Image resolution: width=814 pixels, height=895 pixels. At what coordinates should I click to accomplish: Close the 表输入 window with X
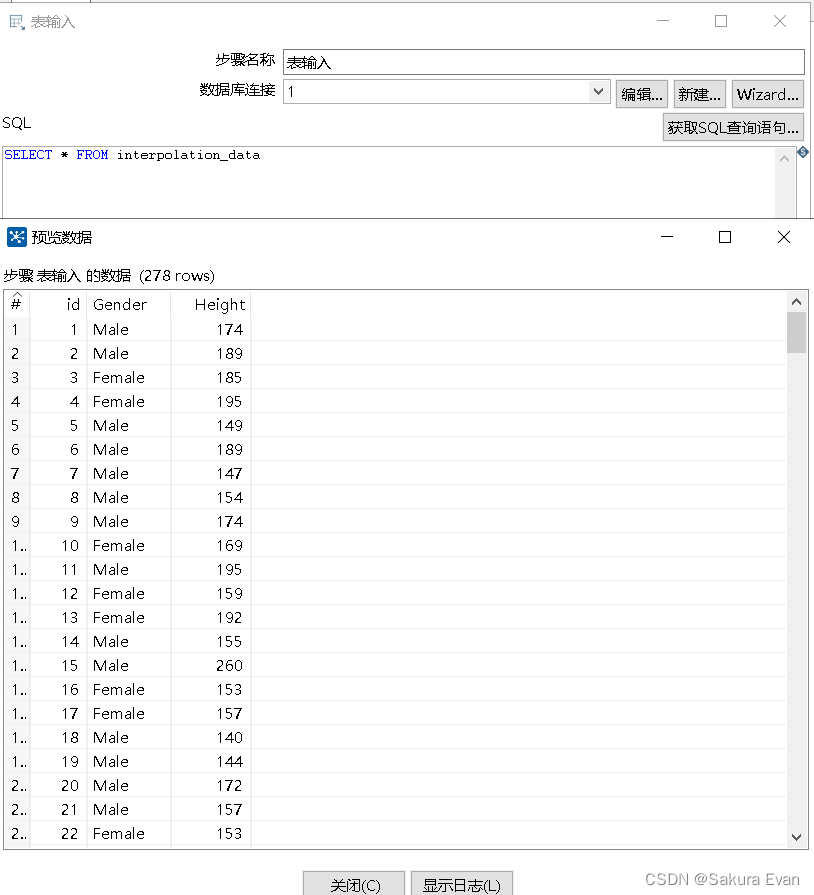click(x=780, y=21)
